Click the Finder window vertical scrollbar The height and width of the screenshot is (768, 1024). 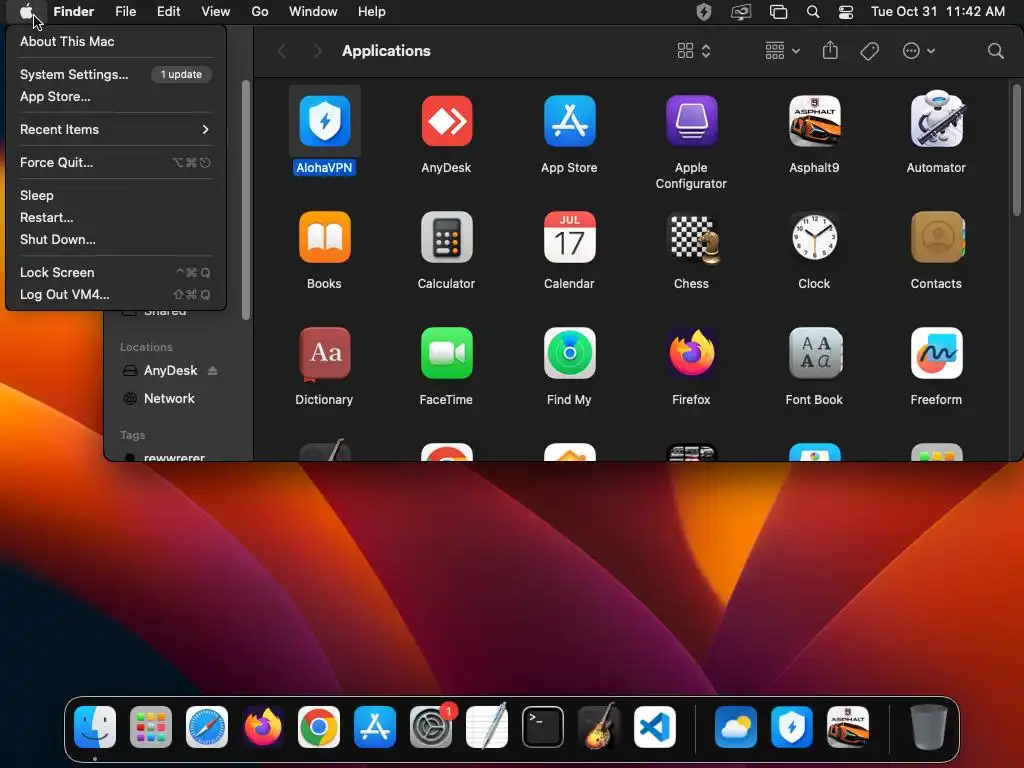1016,150
